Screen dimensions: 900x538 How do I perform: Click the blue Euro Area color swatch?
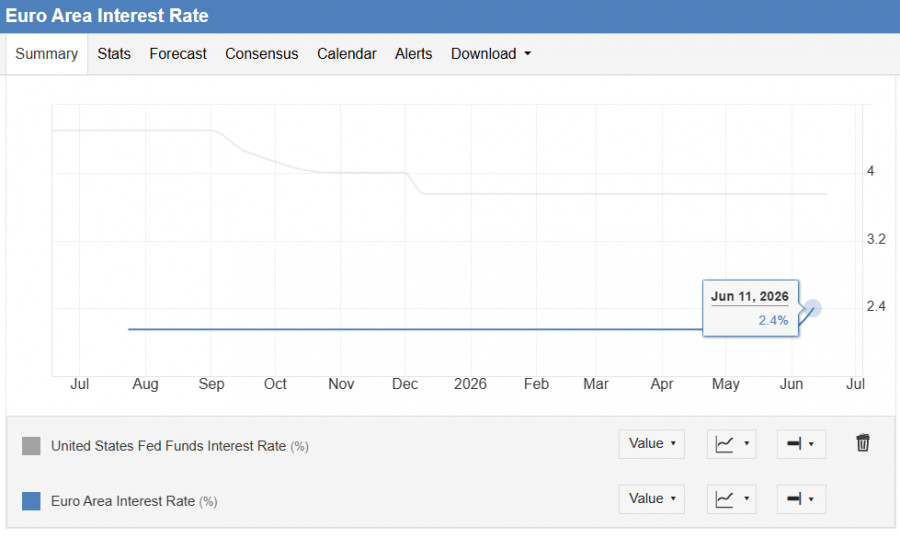pyautogui.click(x=31, y=501)
